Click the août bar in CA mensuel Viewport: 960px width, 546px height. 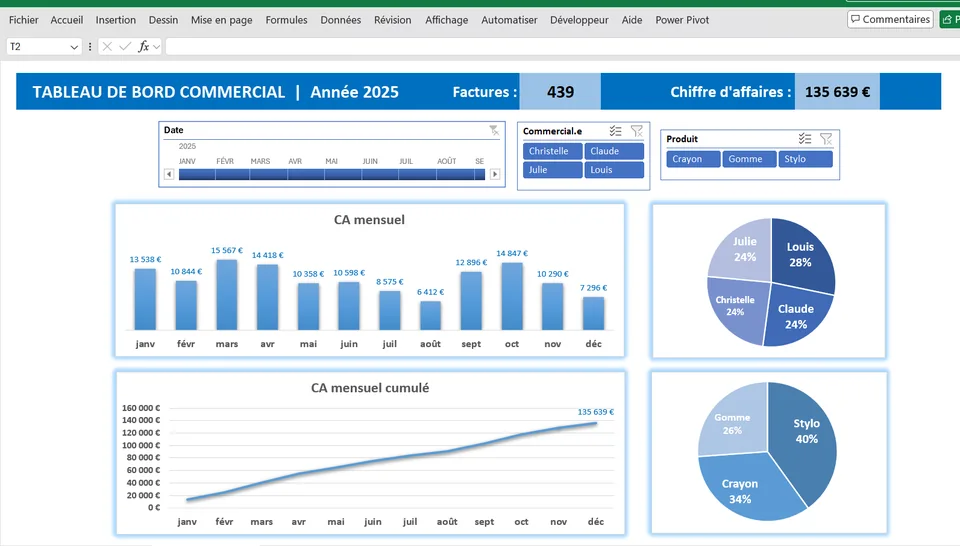(x=430, y=316)
